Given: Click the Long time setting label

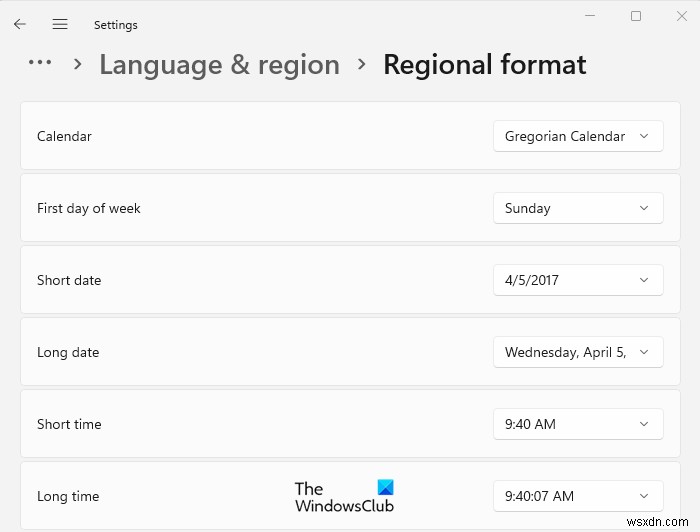Looking at the screenshot, I should point(68,496).
